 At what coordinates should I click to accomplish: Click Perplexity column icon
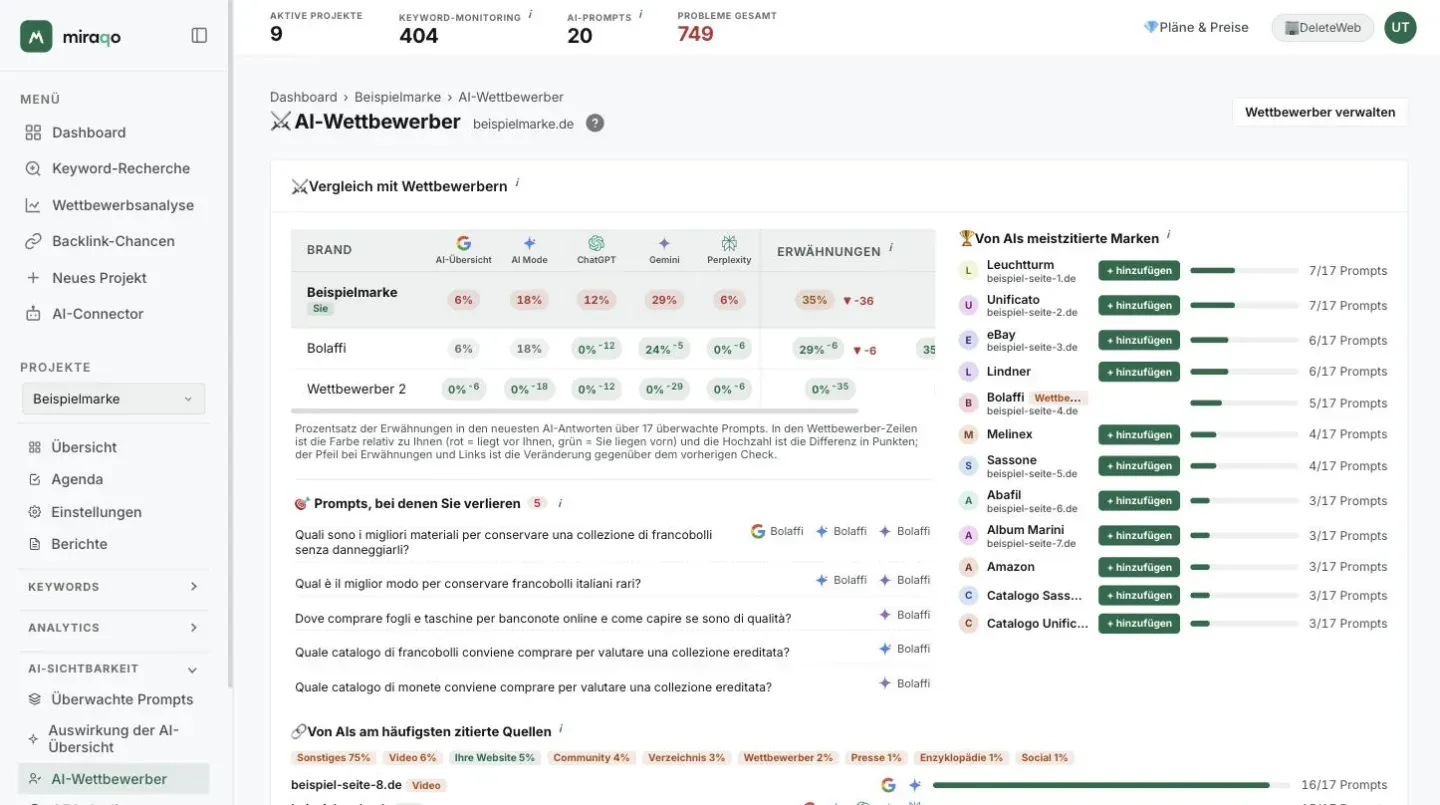pos(729,243)
